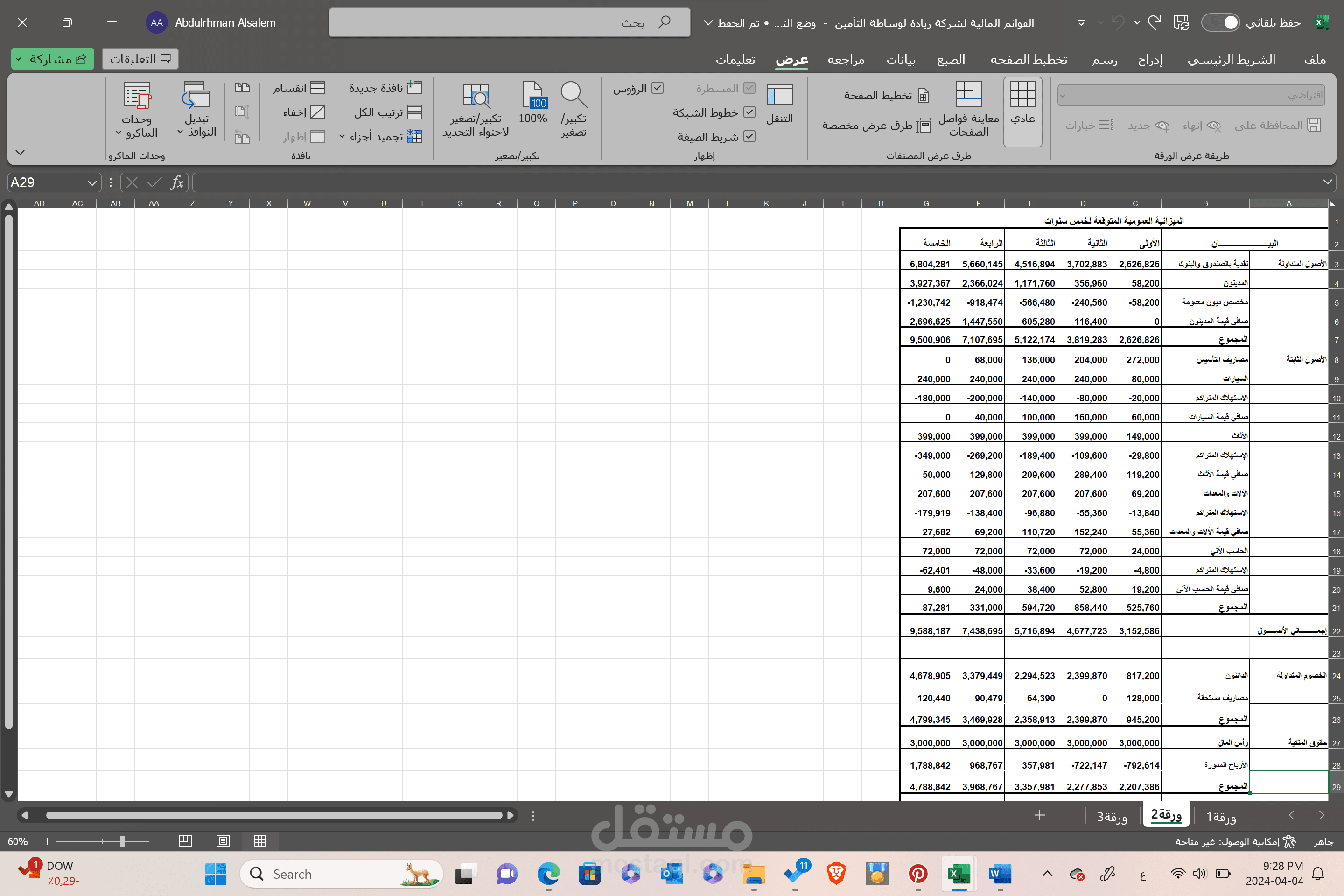
Task: Open the Data (بيانات) tab
Action: pyautogui.click(x=901, y=59)
